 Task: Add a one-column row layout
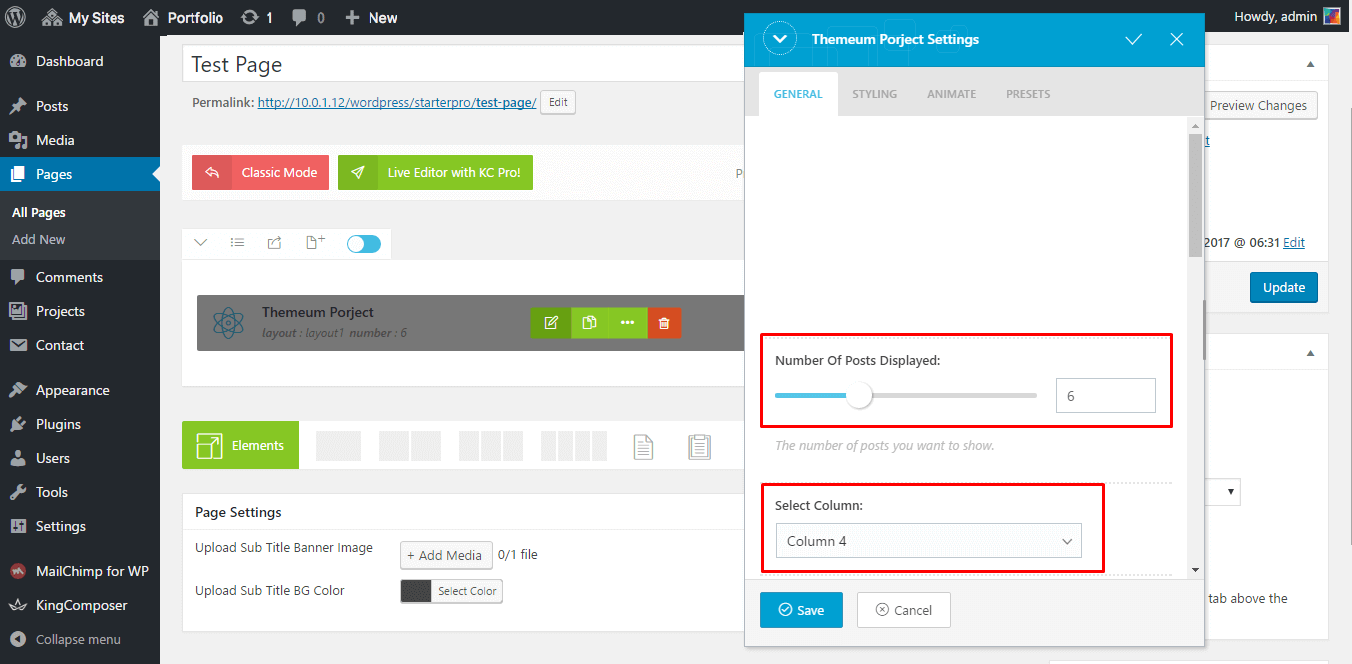[338, 446]
